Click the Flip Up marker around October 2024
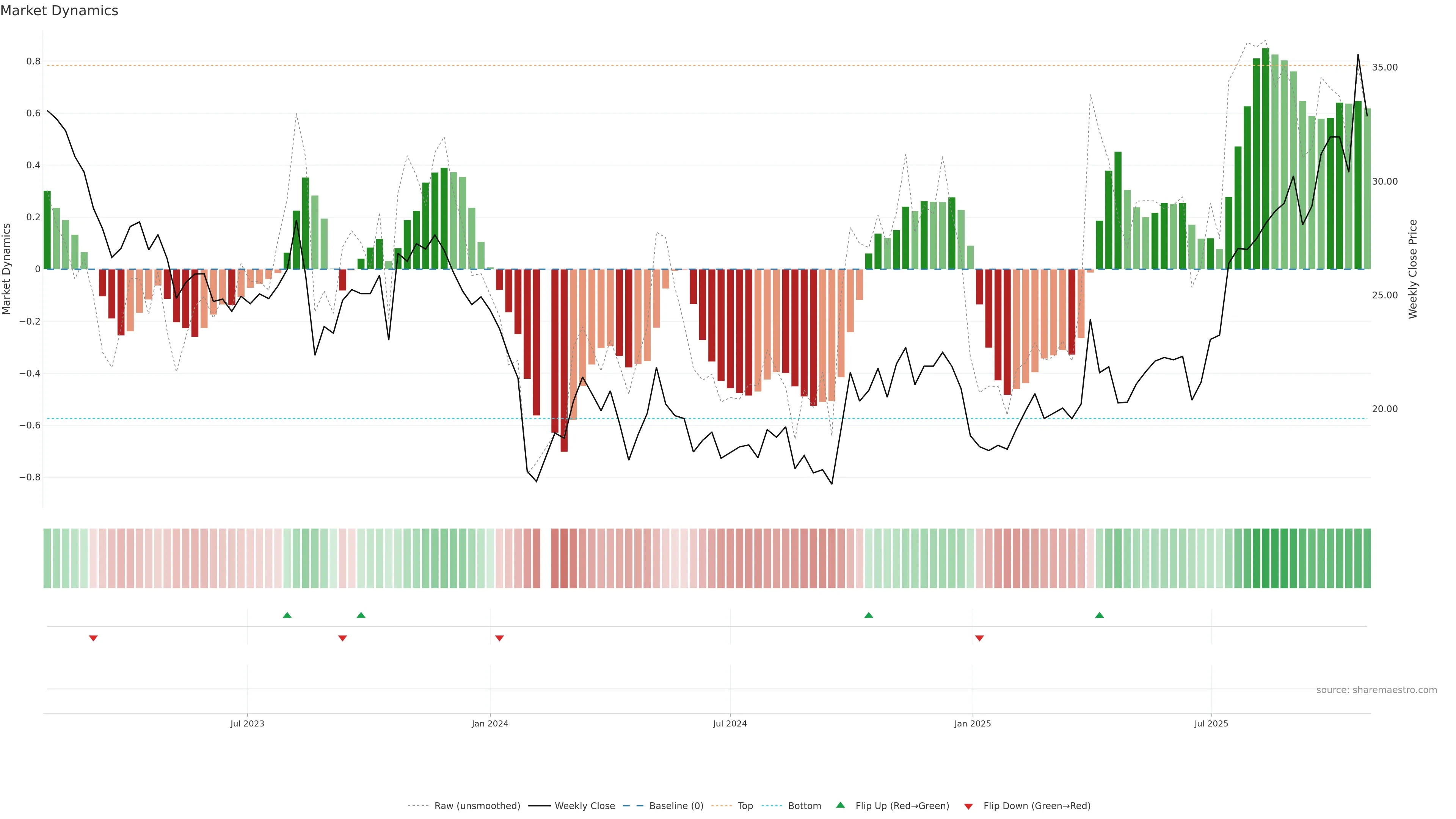 click(x=869, y=615)
